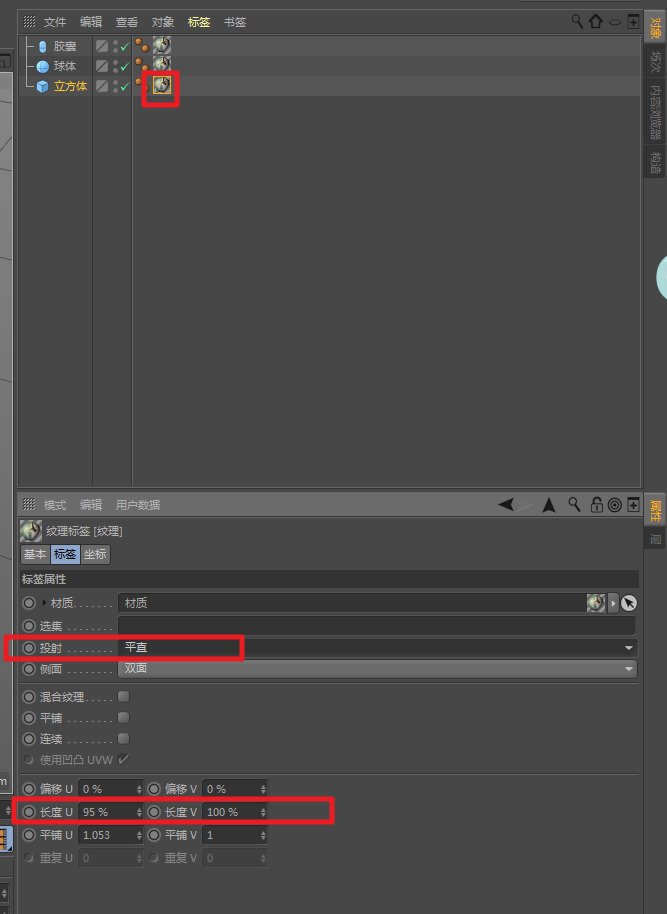The height and width of the screenshot is (914, 667).
Task: Click the texture tag on 球体 row
Action: (162, 63)
